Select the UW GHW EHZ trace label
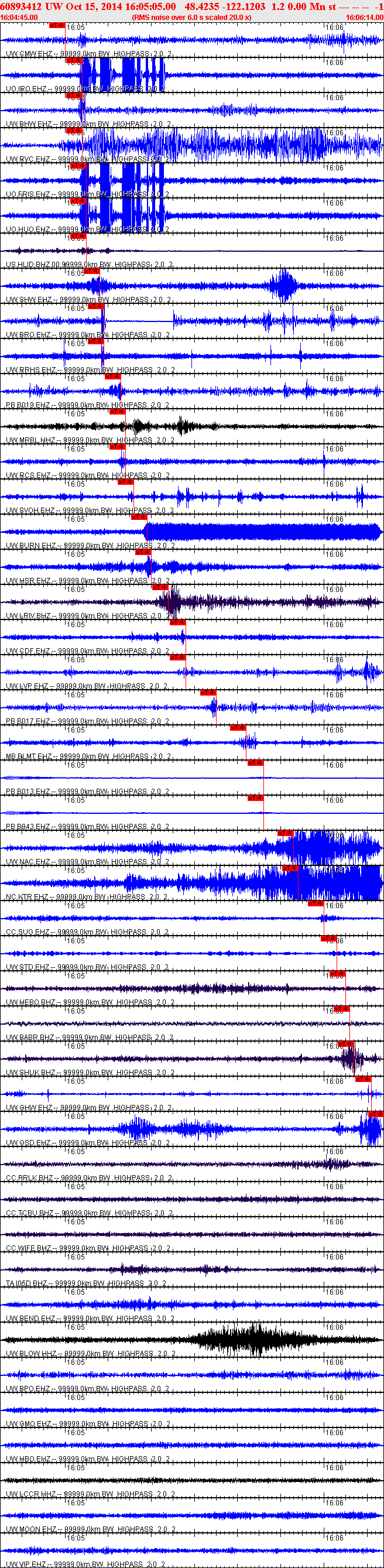 point(88,1108)
